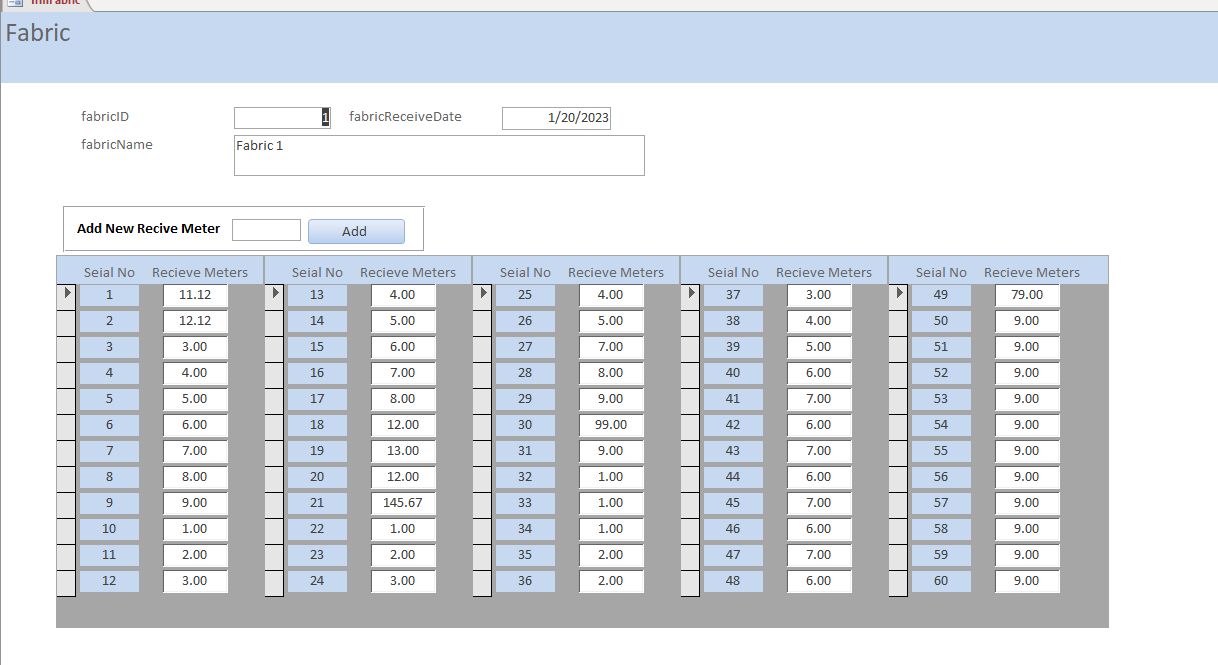Select current-record arrow next to Seial No 25
This screenshot has width=1218, height=665.
pos(482,294)
